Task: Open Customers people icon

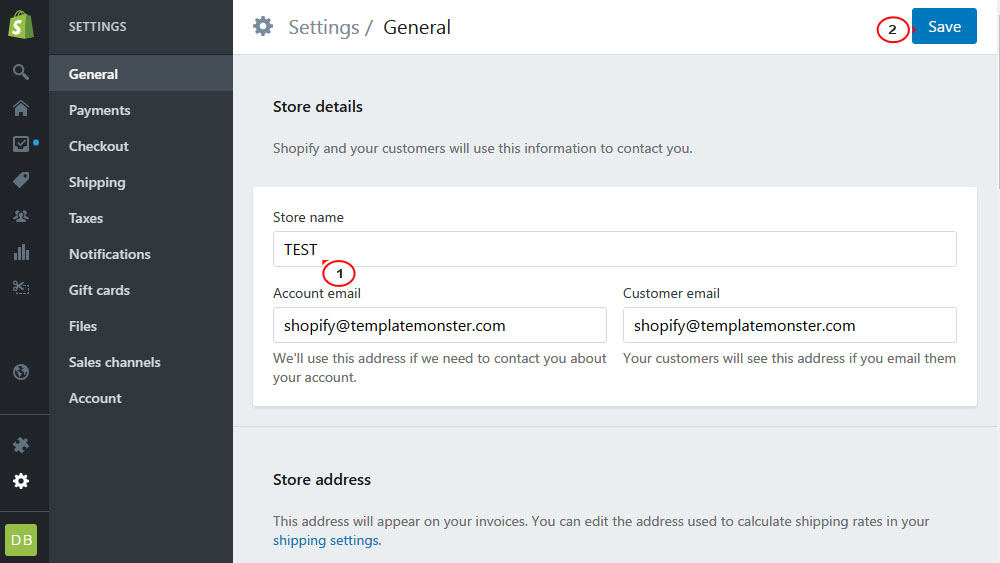Action: coord(21,216)
